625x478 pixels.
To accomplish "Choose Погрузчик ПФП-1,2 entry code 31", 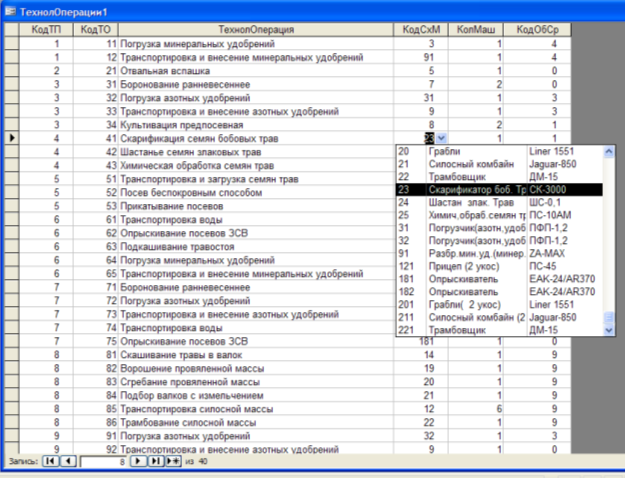I will click(499, 228).
